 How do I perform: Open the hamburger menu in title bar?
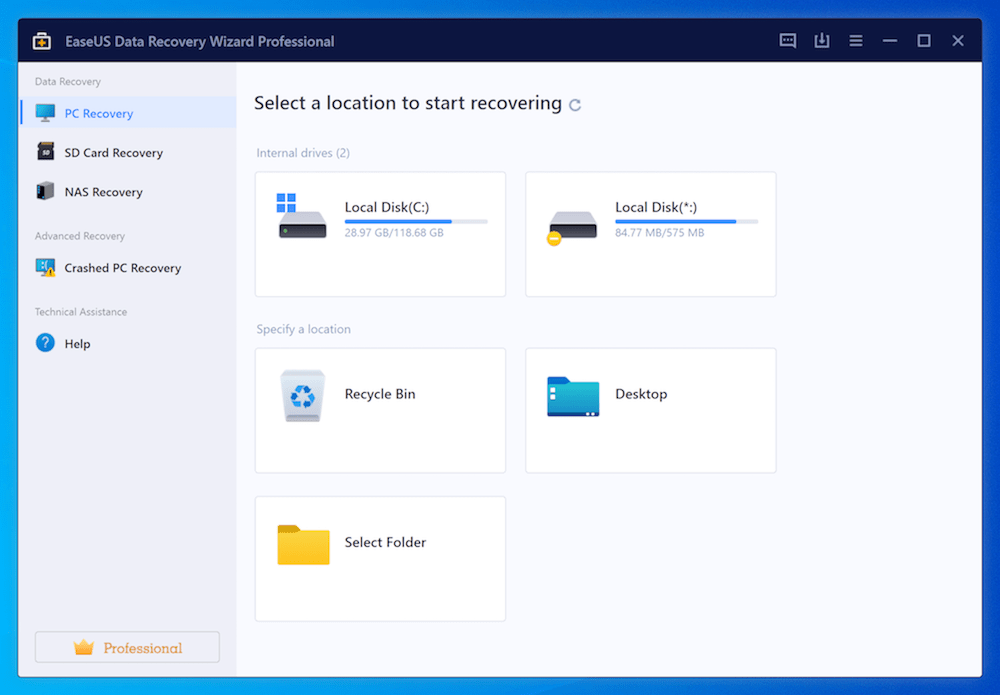tap(856, 41)
